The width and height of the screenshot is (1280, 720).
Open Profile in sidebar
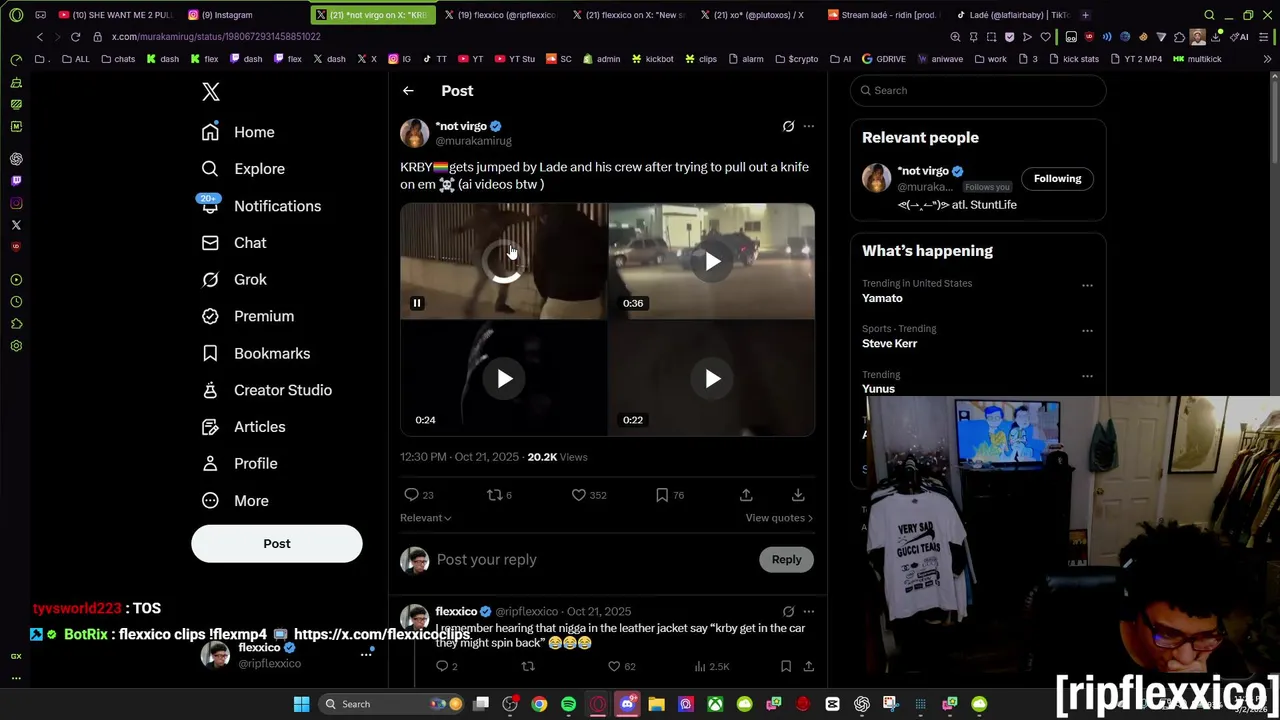tap(239, 464)
